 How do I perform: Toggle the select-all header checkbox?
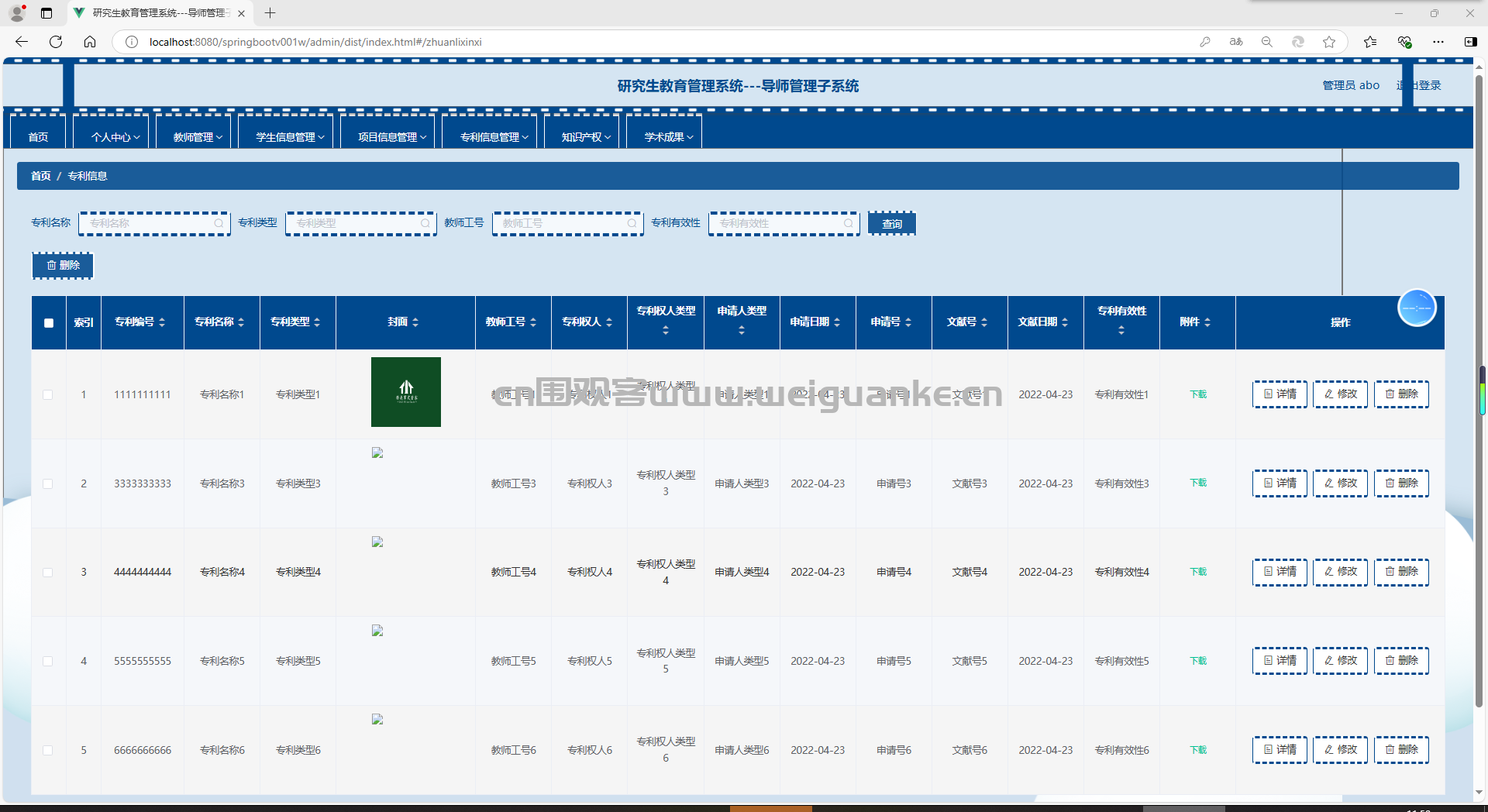pos(49,323)
